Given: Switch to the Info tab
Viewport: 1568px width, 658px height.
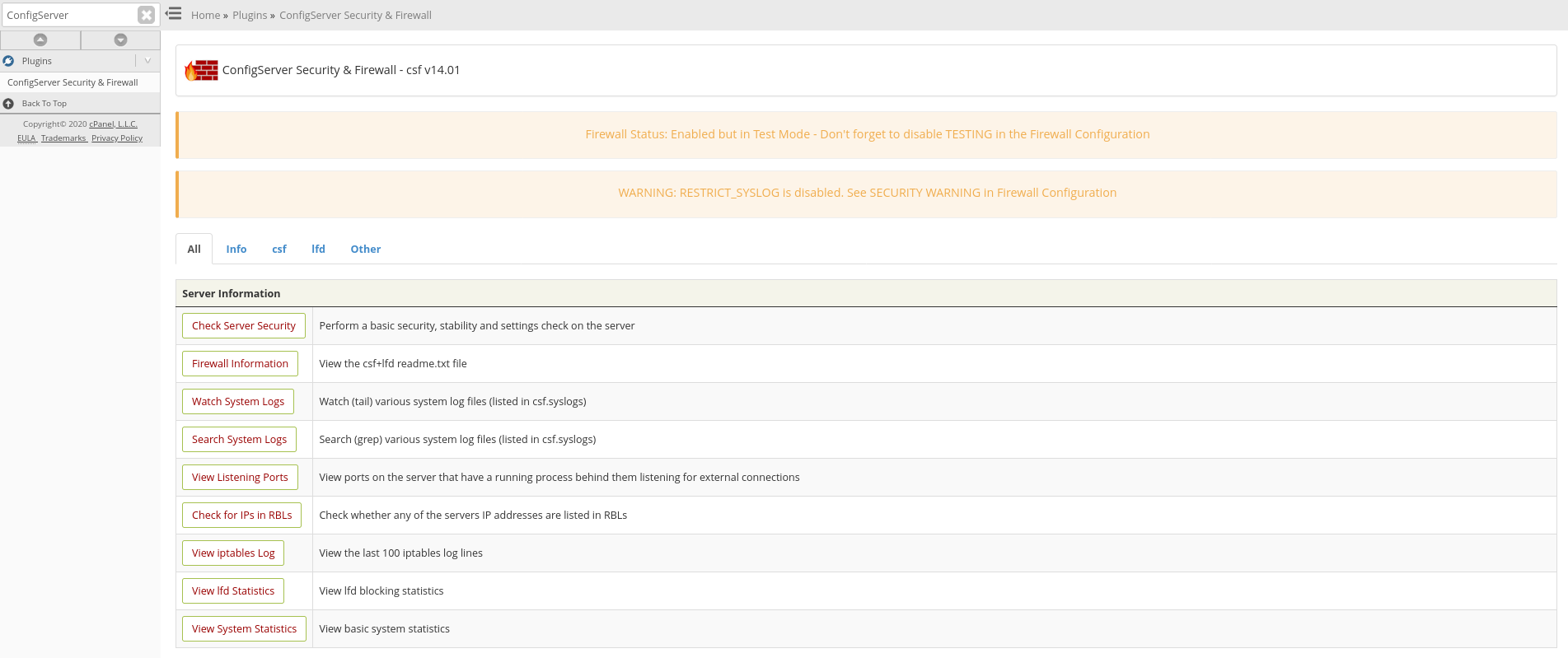Looking at the screenshot, I should click(236, 249).
